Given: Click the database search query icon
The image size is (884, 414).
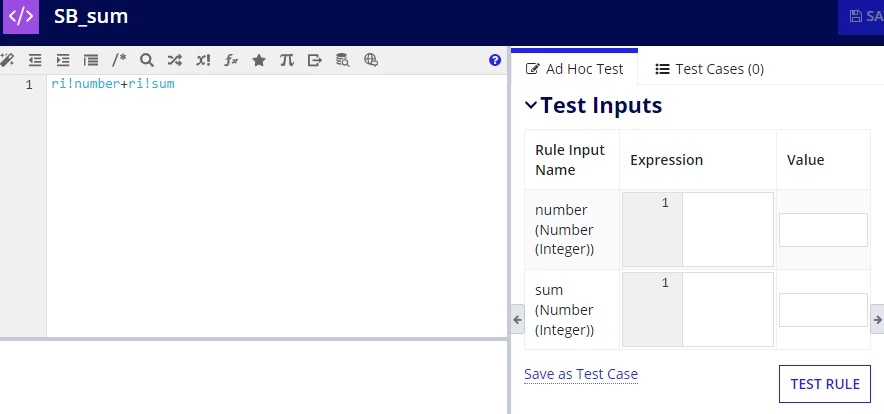Looking at the screenshot, I should [x=342, y=60].
